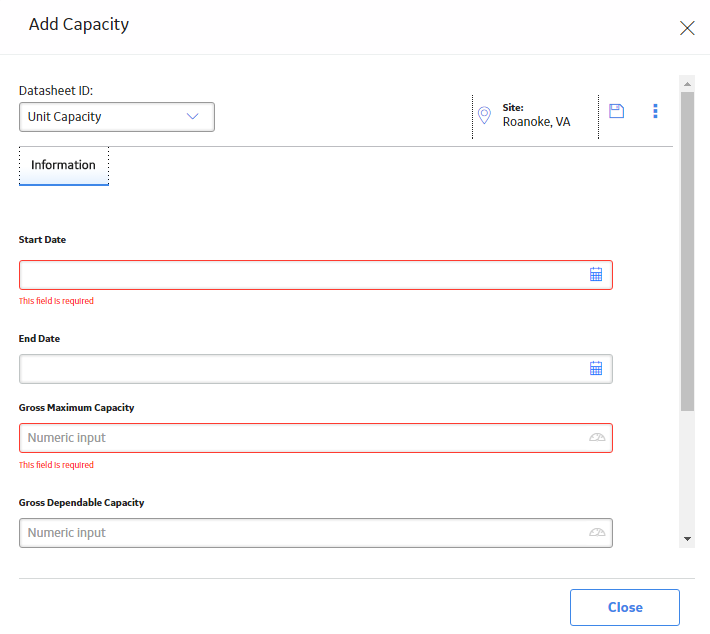Open the Start Date calendar picker
This screenshot has height=634, width=710.
596,274
